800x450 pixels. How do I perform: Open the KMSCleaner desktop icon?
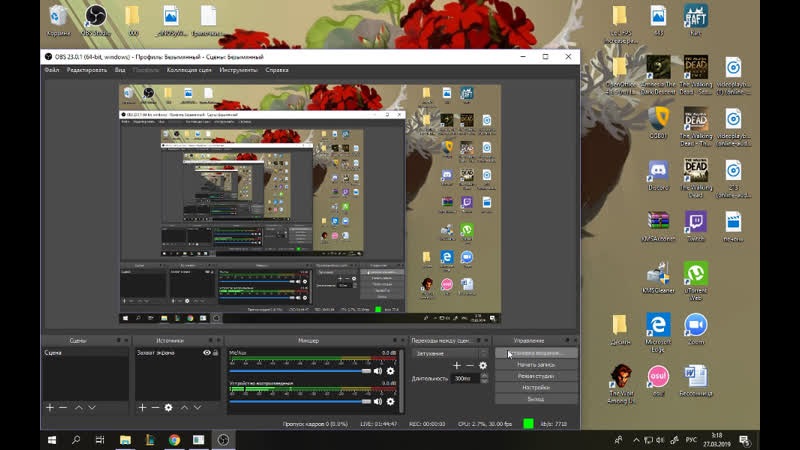(x=658, y=278)
